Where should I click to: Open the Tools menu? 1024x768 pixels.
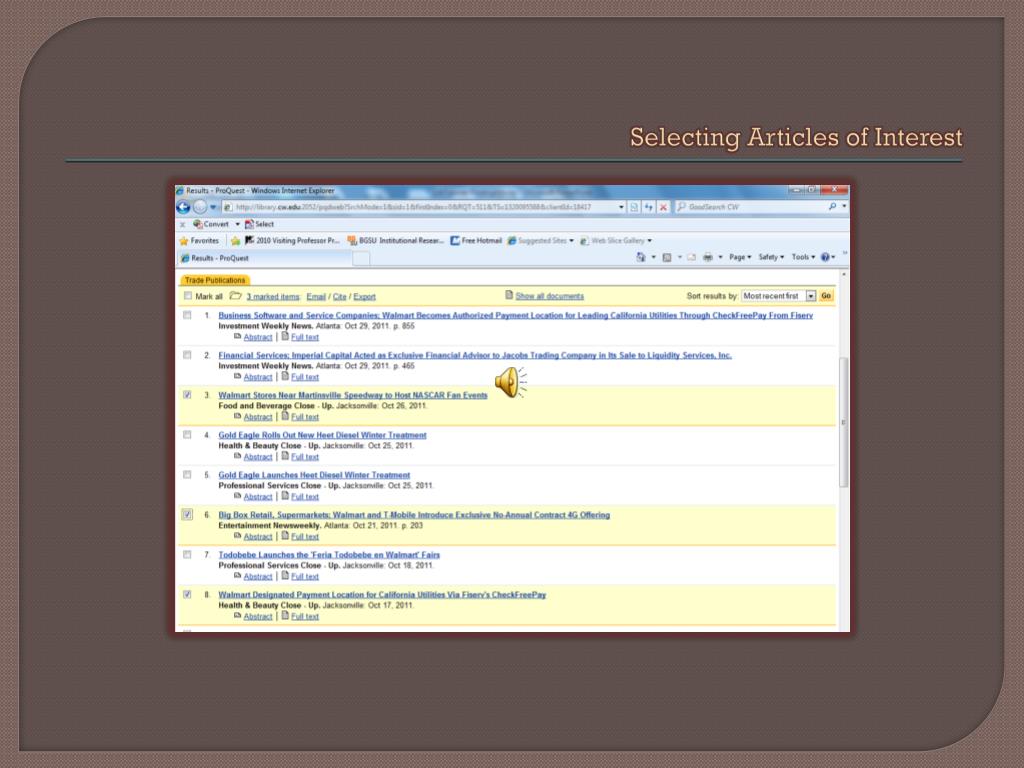(x=803, y=257)
